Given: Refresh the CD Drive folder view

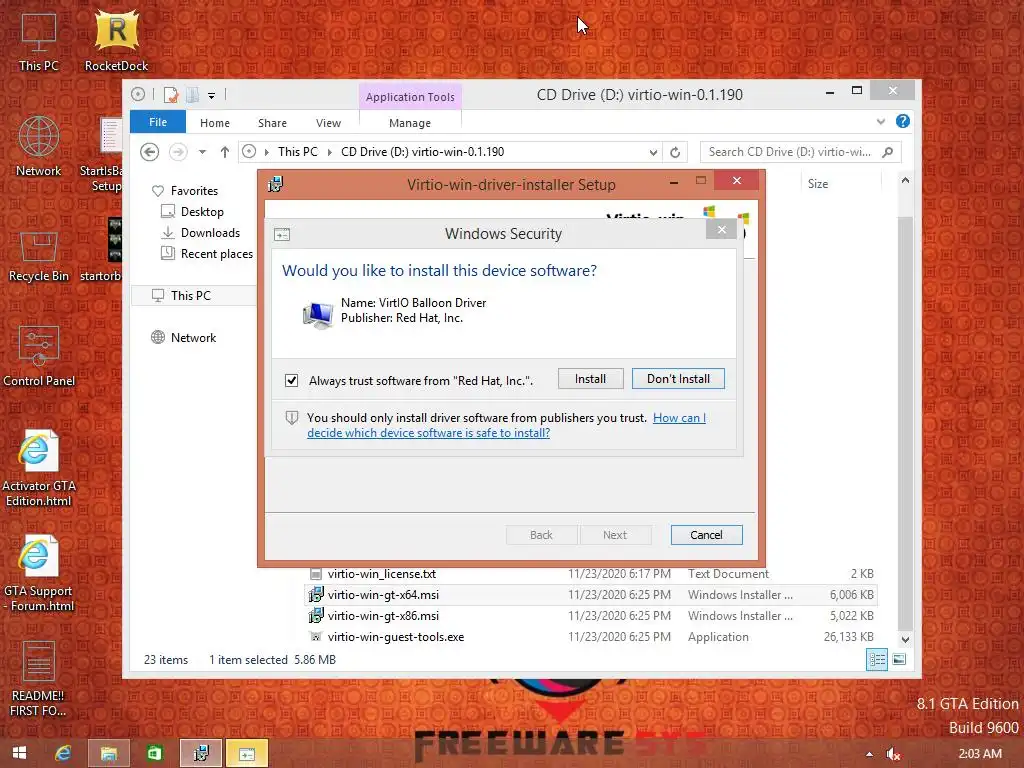Looking at the screenshot, I should (675, 152).
